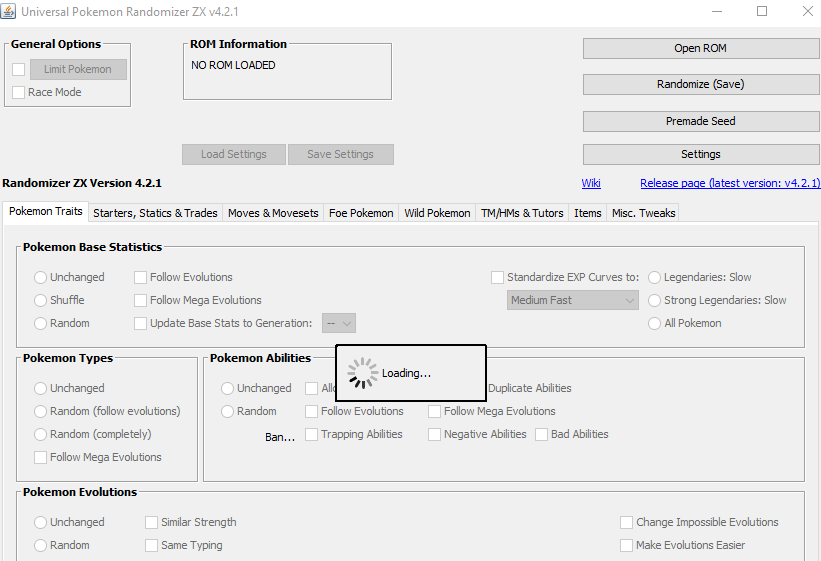The height and width of the screenshot is (561, 821).
Task: Click Premade Seed button
Action: (701, 121)
